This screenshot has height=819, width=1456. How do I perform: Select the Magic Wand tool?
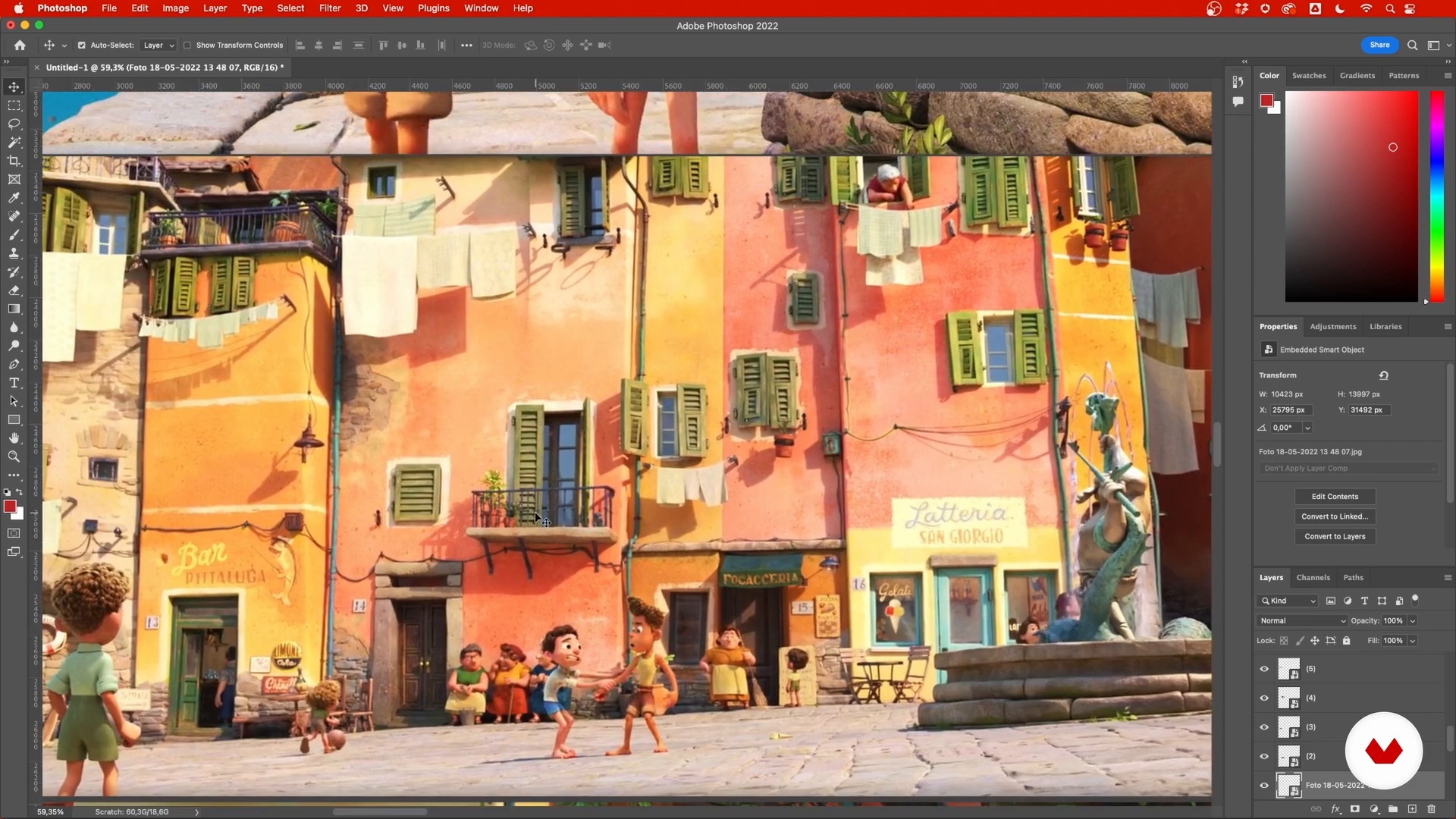point(14,143)
